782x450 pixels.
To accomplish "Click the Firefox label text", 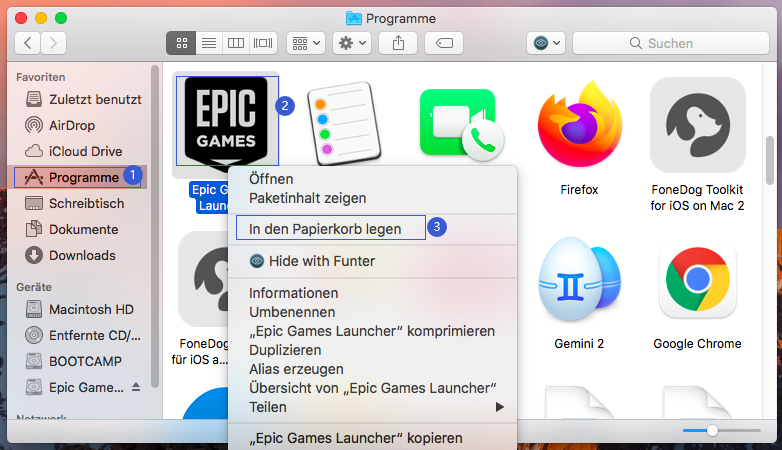I will (x=579, y=190).
